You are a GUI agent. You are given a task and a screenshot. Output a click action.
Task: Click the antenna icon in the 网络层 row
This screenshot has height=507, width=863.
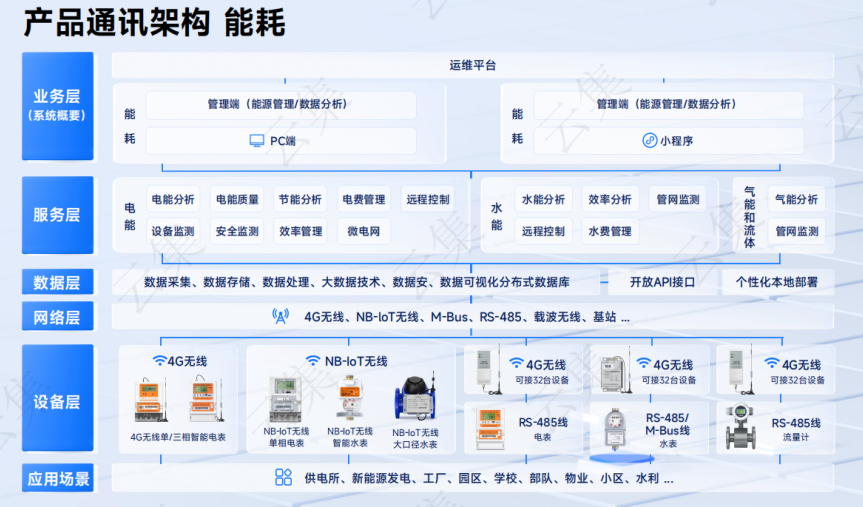[281, 317]
